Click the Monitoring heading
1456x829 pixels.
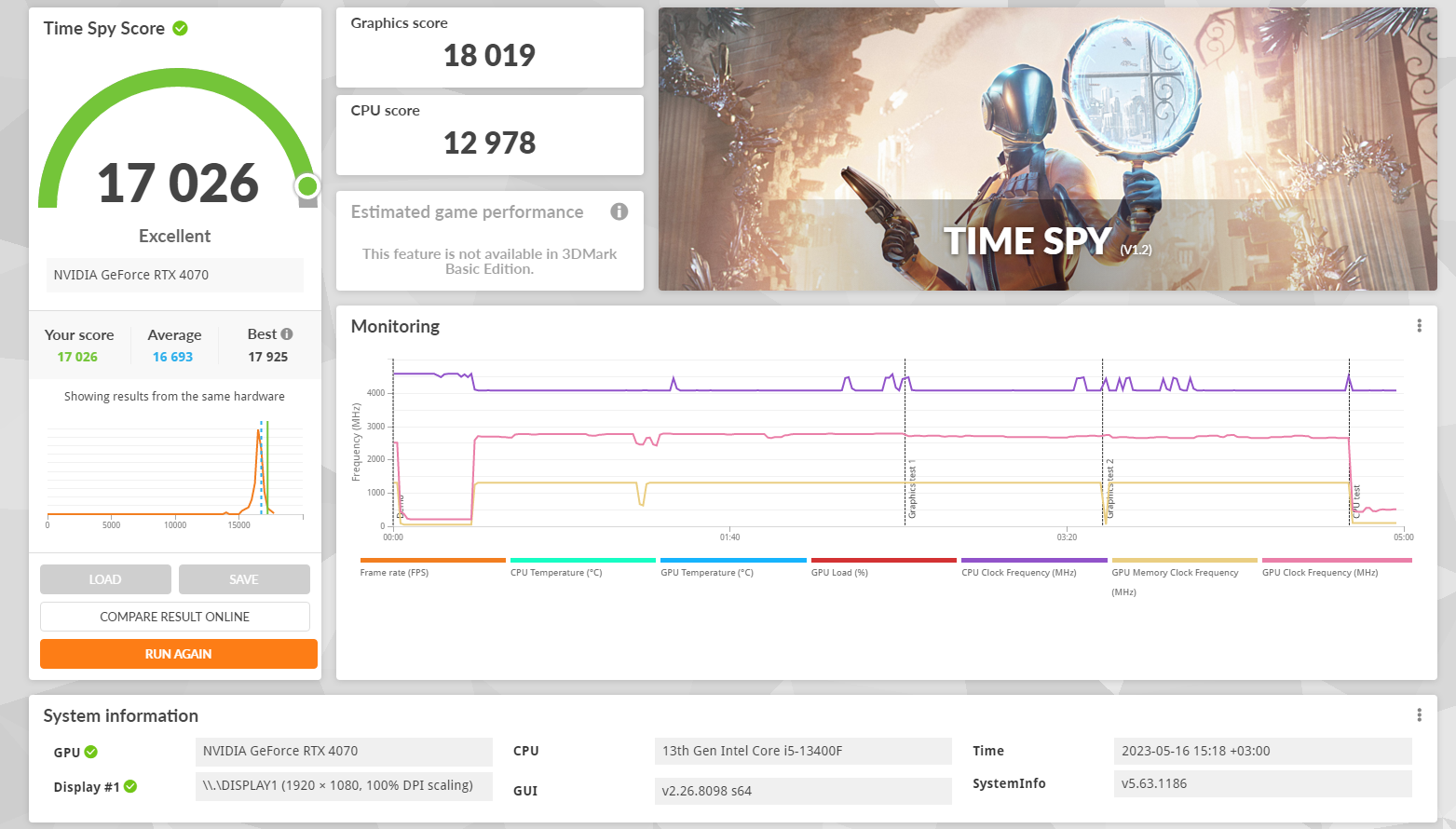point(395,327)
